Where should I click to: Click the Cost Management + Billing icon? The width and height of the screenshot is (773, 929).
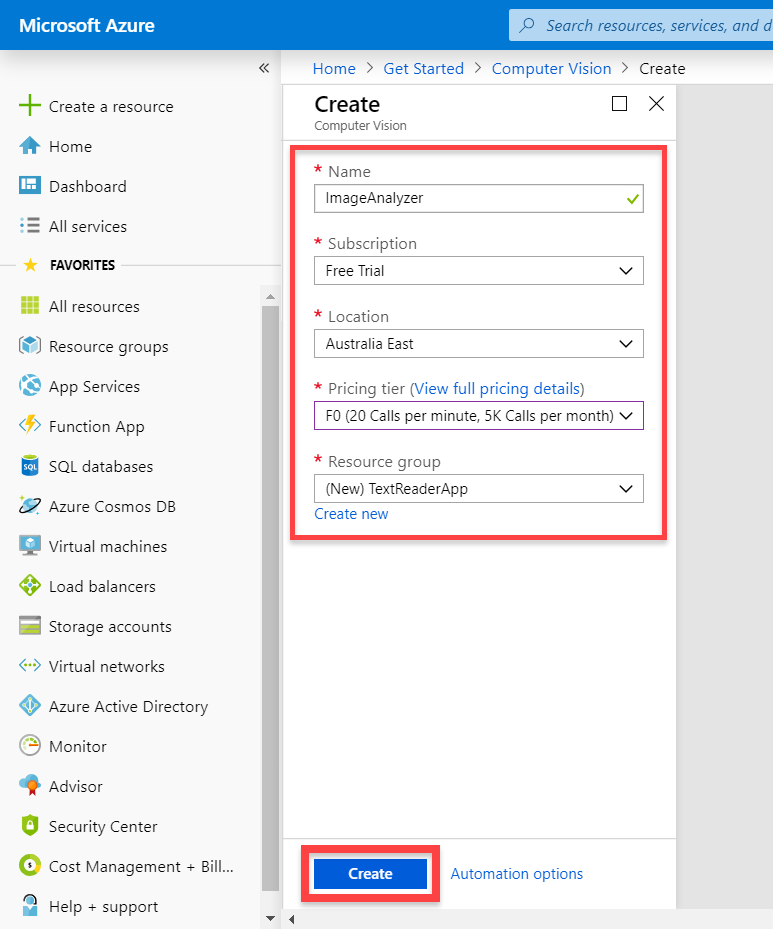pyautogui.click(x=30, y=866)
